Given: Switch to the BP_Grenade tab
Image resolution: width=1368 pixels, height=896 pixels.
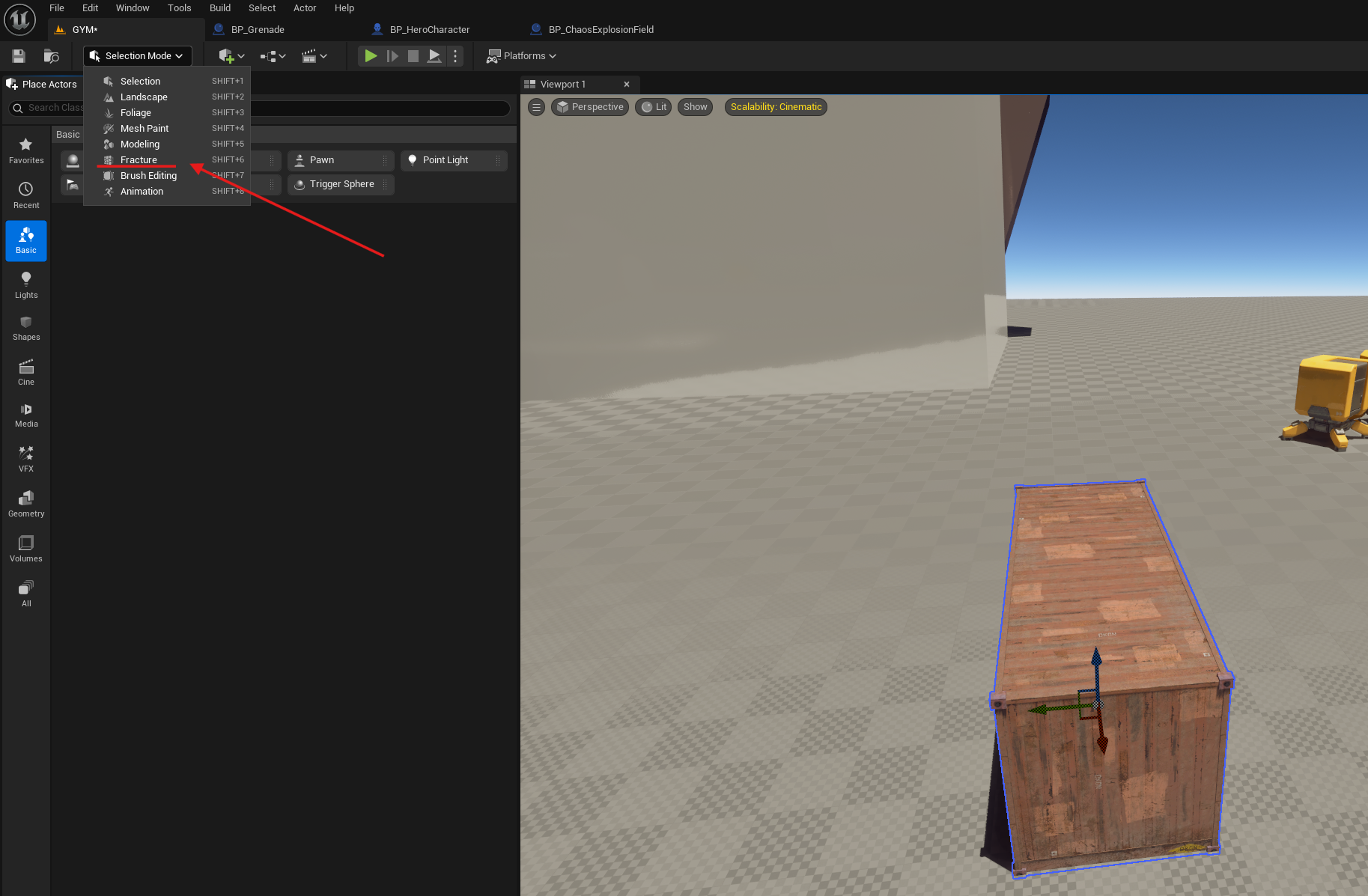Looking at the screenshot, I should pos(258,29).
